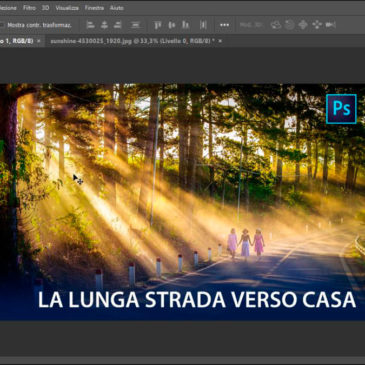Align horizontal centers of layers

104,25
